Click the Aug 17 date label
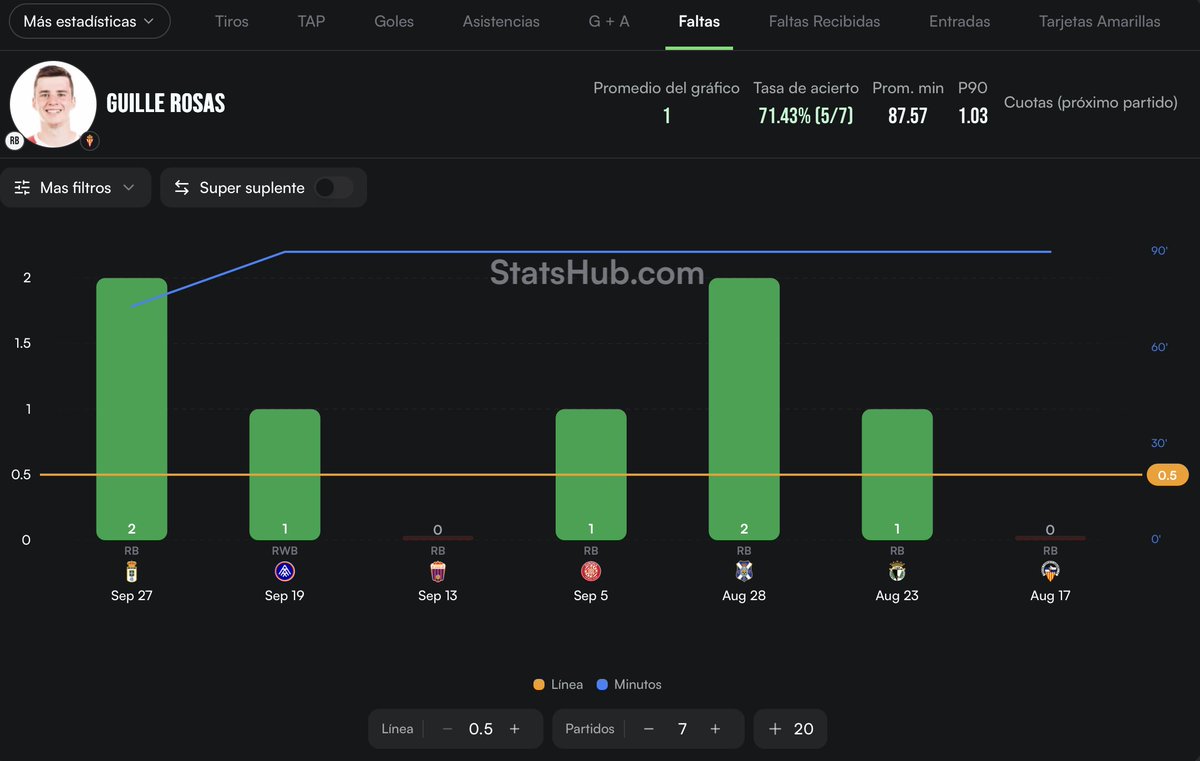Image resolution: width=1200 pixels, height=761 pixels. [1050, 596]
